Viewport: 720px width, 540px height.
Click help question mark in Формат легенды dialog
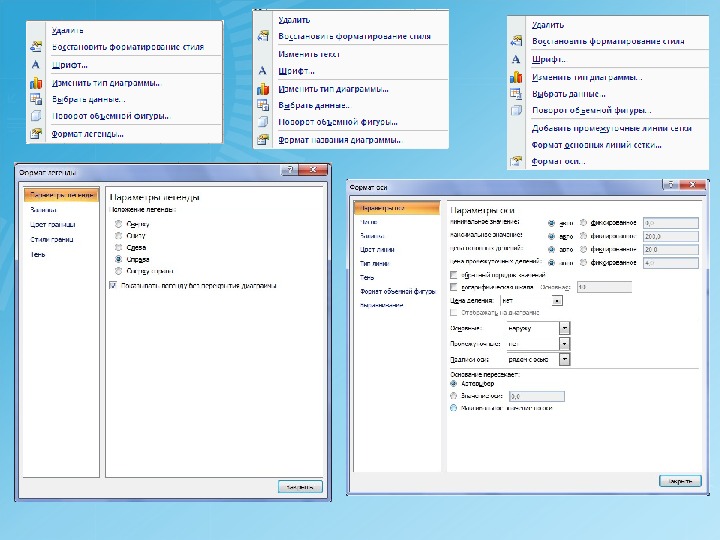click(x=289, y=170)
